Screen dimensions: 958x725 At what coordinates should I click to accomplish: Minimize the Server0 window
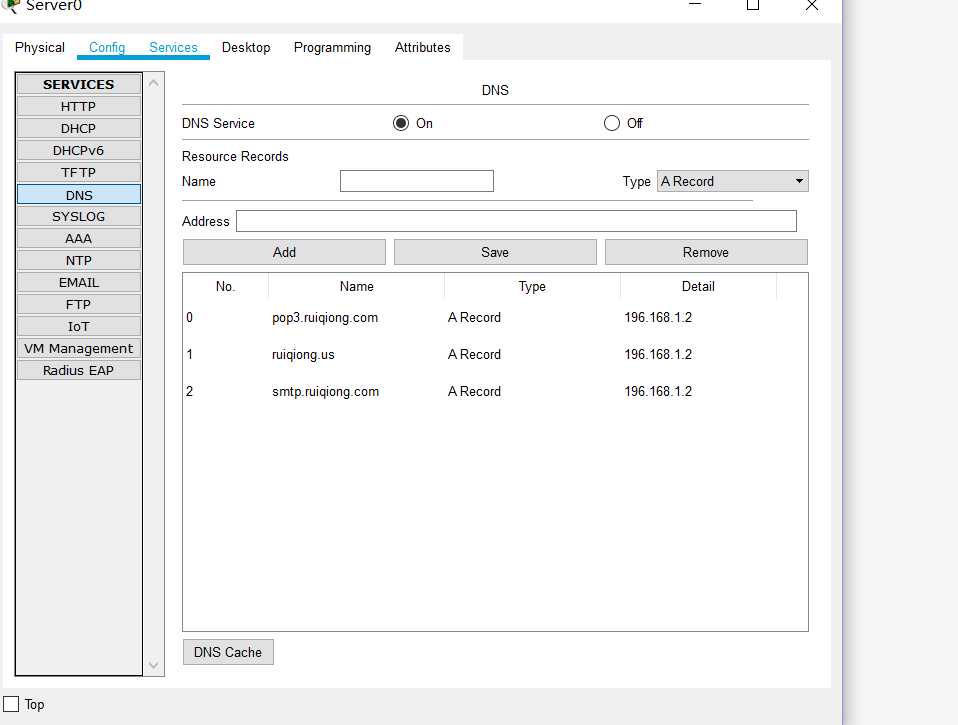(x=695, y=5)
